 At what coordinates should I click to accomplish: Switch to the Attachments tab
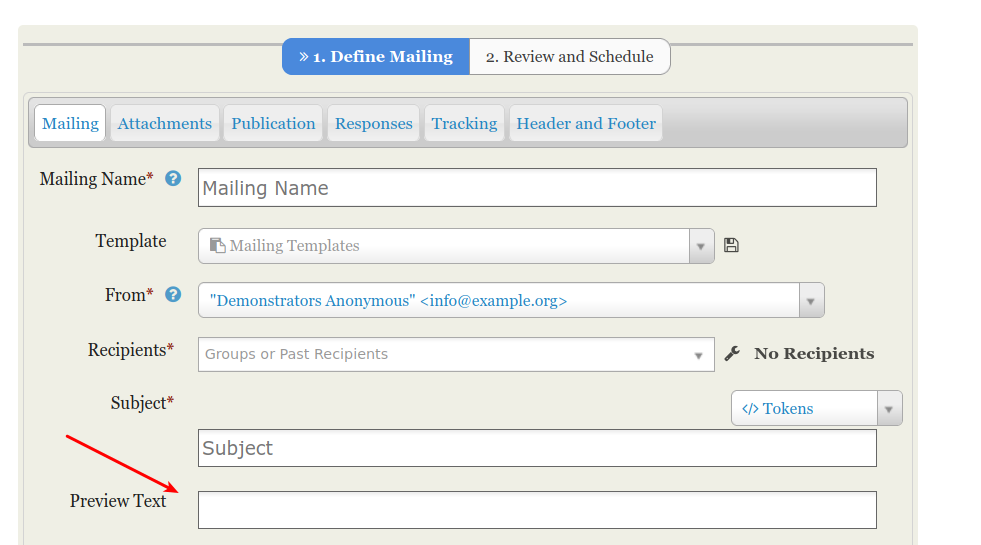click(x=164, y=124)
